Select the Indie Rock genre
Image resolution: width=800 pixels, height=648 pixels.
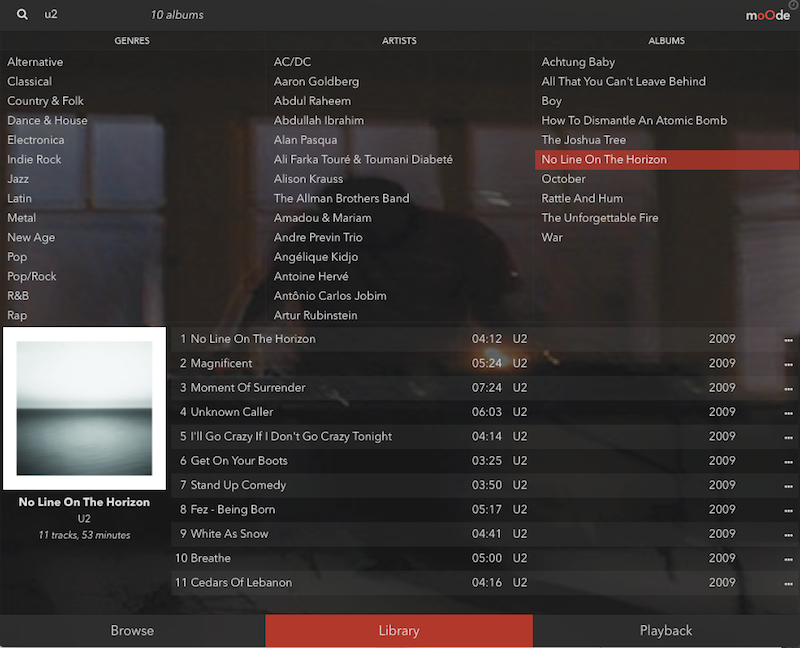(34, 159)
